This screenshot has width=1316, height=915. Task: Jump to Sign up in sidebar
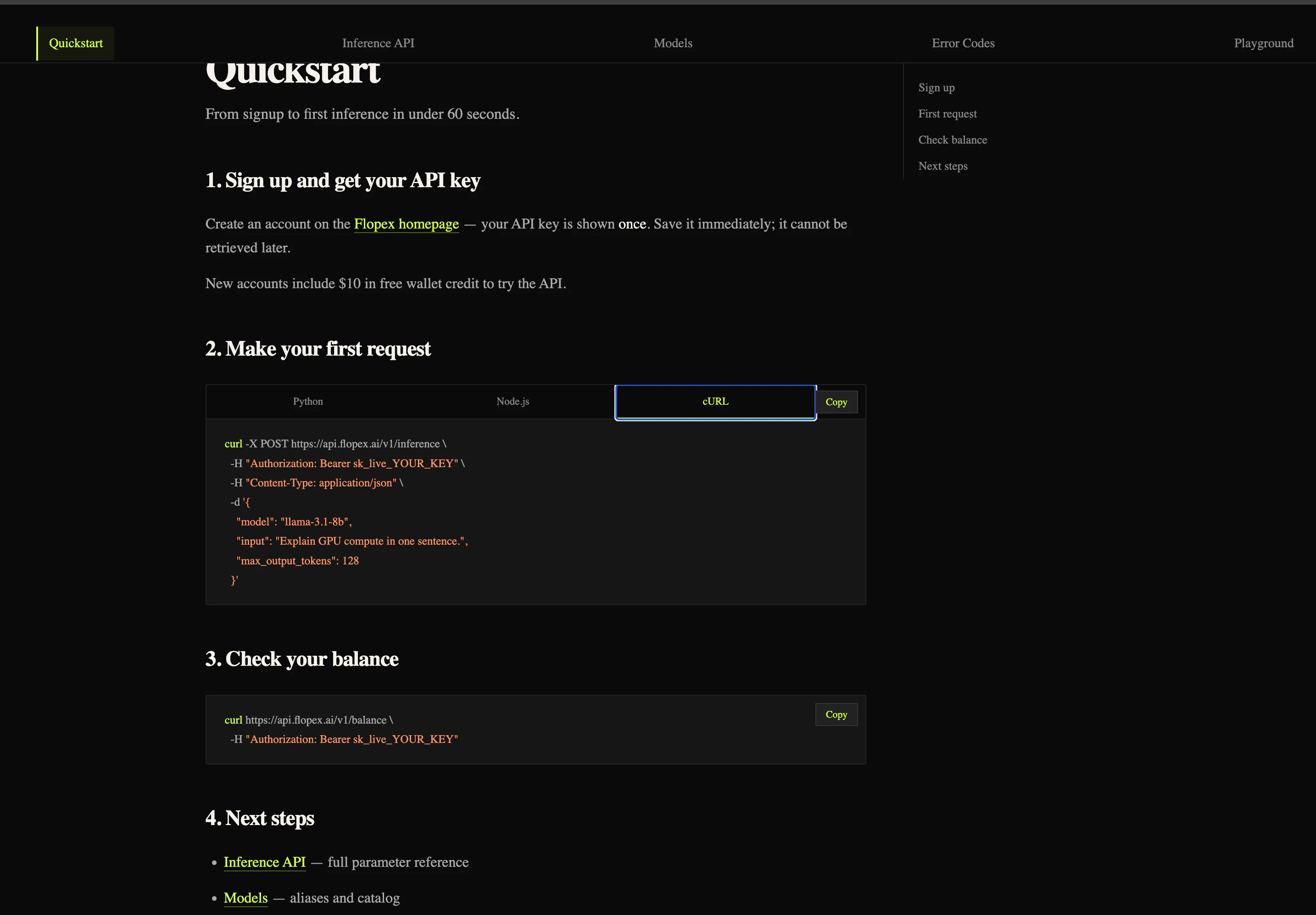click(936, 88)
